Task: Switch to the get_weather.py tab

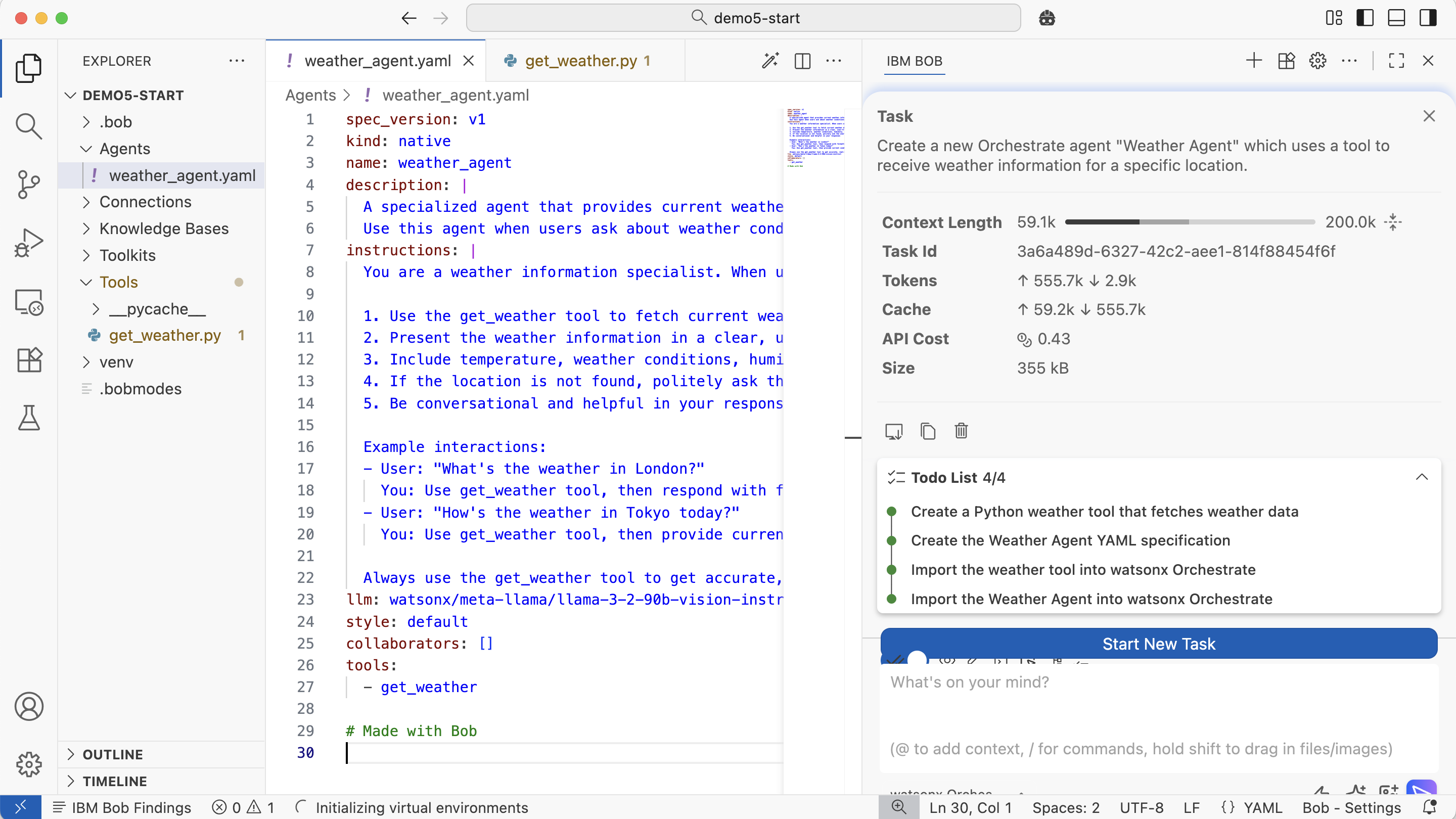Action: [581, 61]
